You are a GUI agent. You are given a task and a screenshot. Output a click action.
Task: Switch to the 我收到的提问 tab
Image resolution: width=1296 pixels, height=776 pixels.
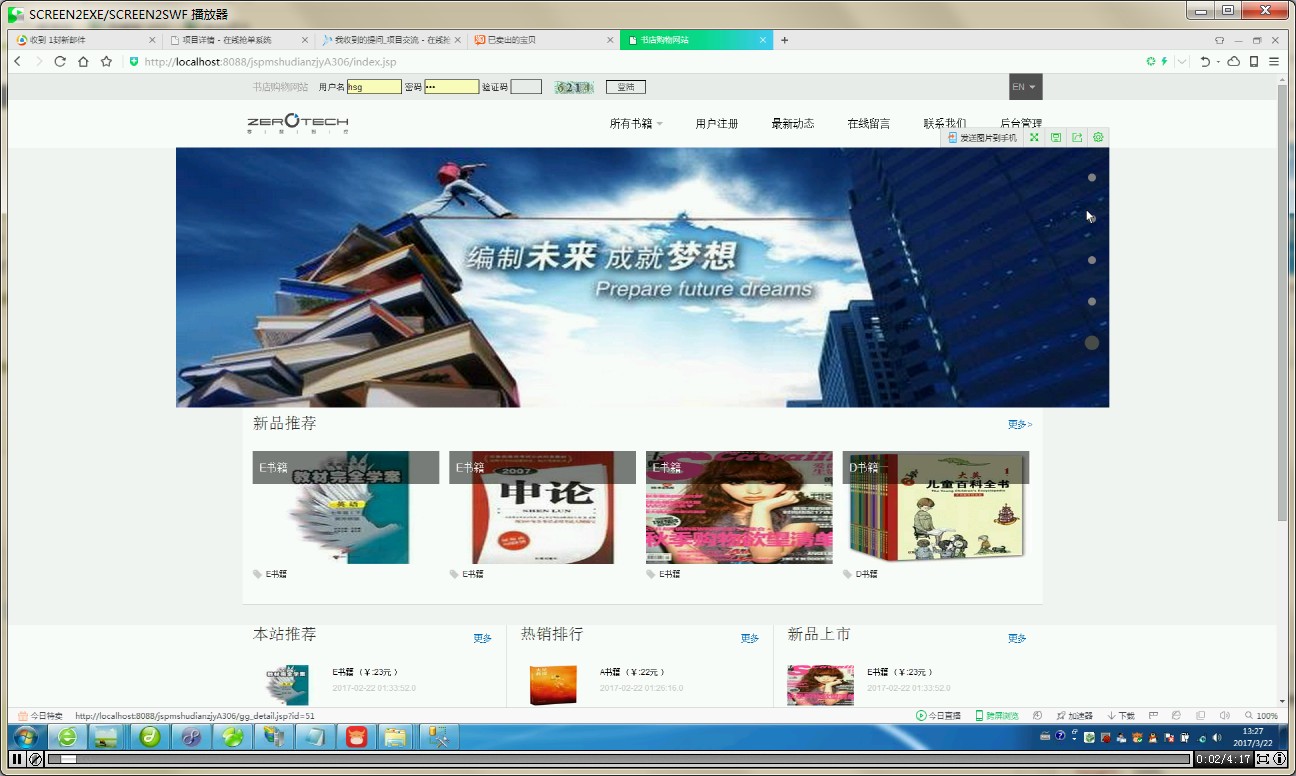391,40
